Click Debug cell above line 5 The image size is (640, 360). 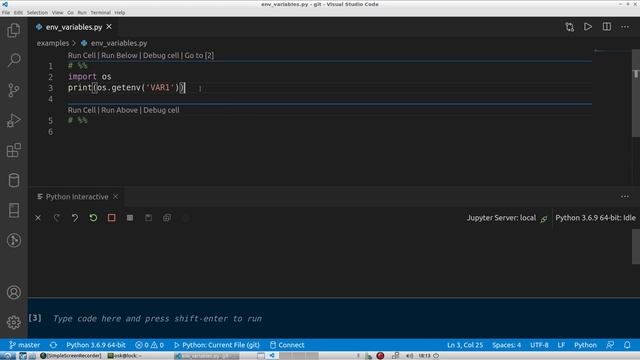pyautogui.click(x=161, y=110)
